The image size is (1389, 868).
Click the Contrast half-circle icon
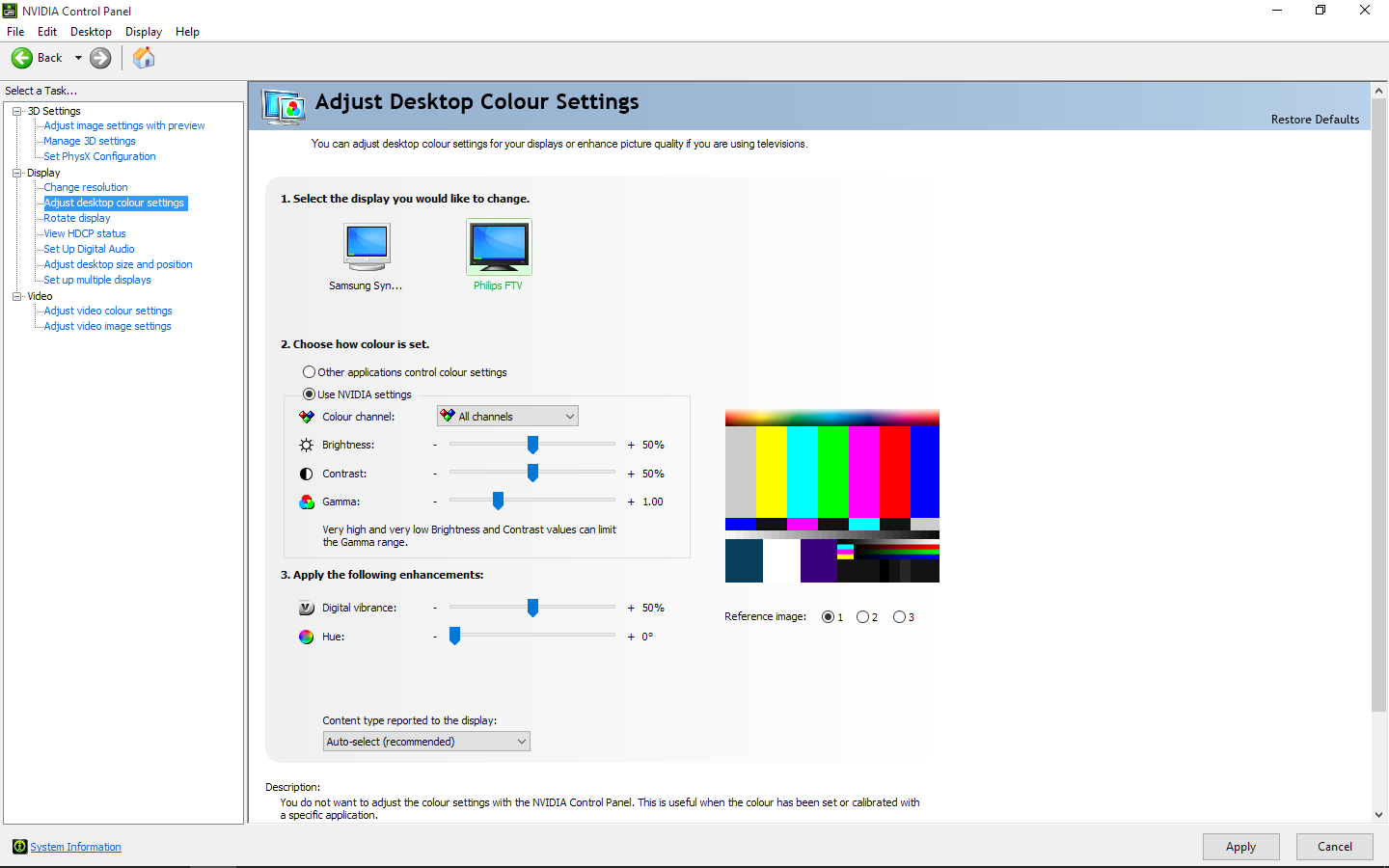[x=306, y=474]
